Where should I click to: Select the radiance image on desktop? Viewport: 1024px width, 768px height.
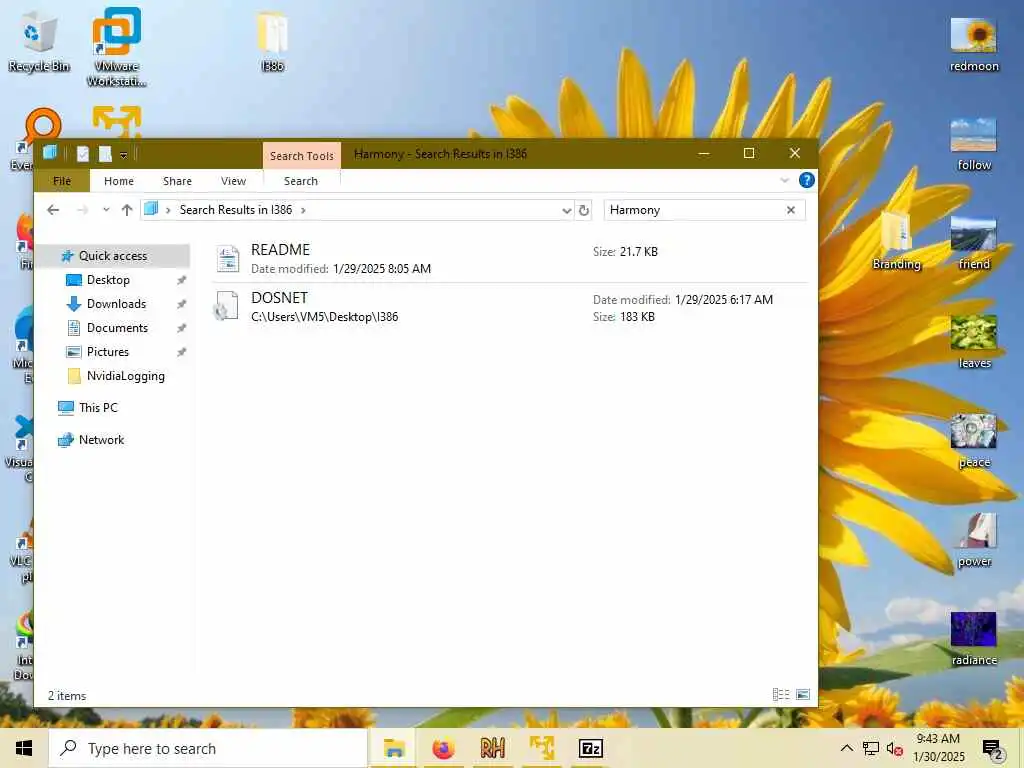[x=974, y=639]
